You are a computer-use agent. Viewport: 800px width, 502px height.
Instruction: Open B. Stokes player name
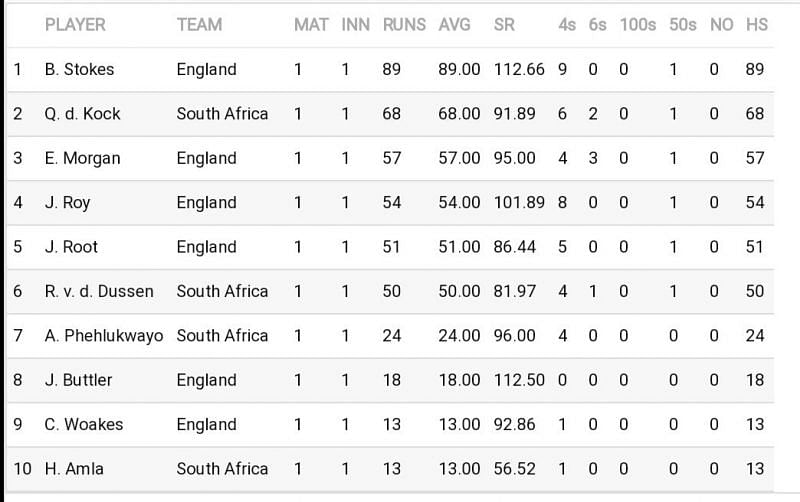(x=79, y=69)
